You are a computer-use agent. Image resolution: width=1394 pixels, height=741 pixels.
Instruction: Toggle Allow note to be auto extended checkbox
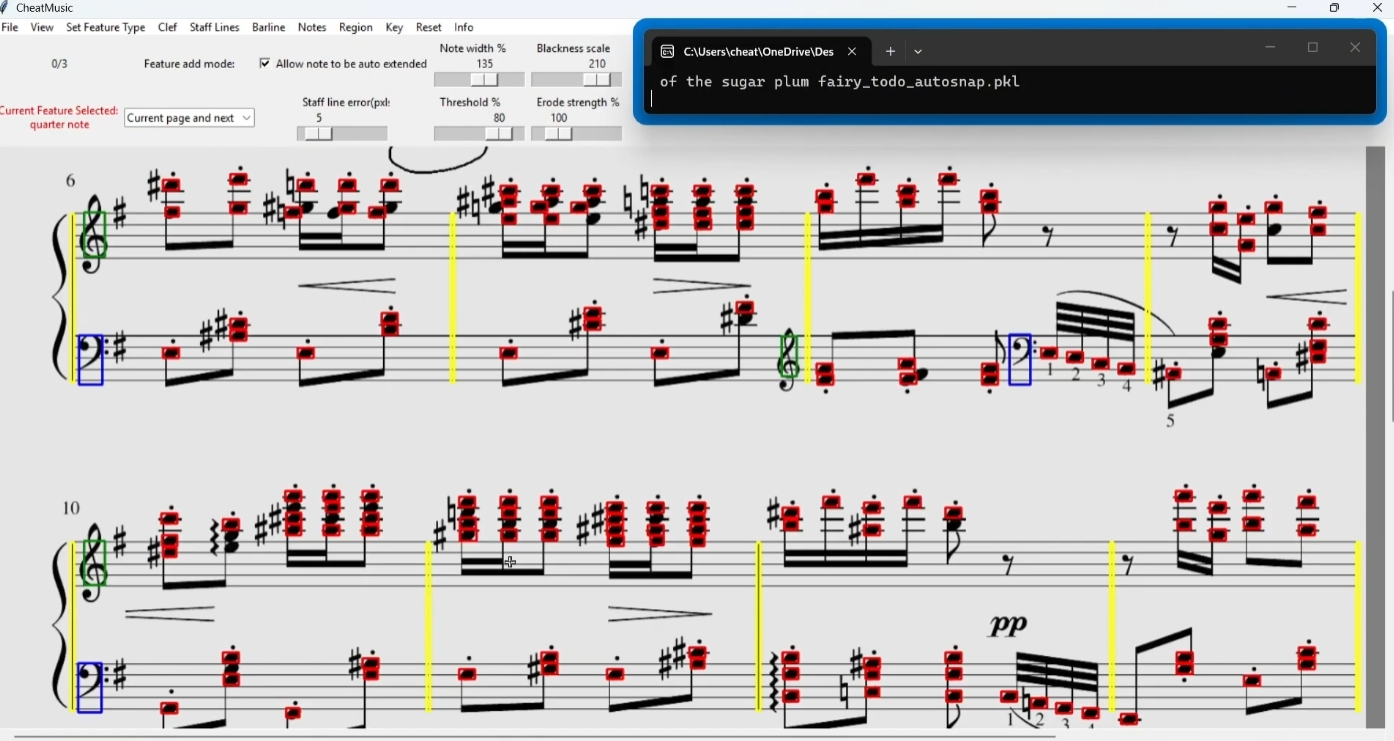(265, 64)
